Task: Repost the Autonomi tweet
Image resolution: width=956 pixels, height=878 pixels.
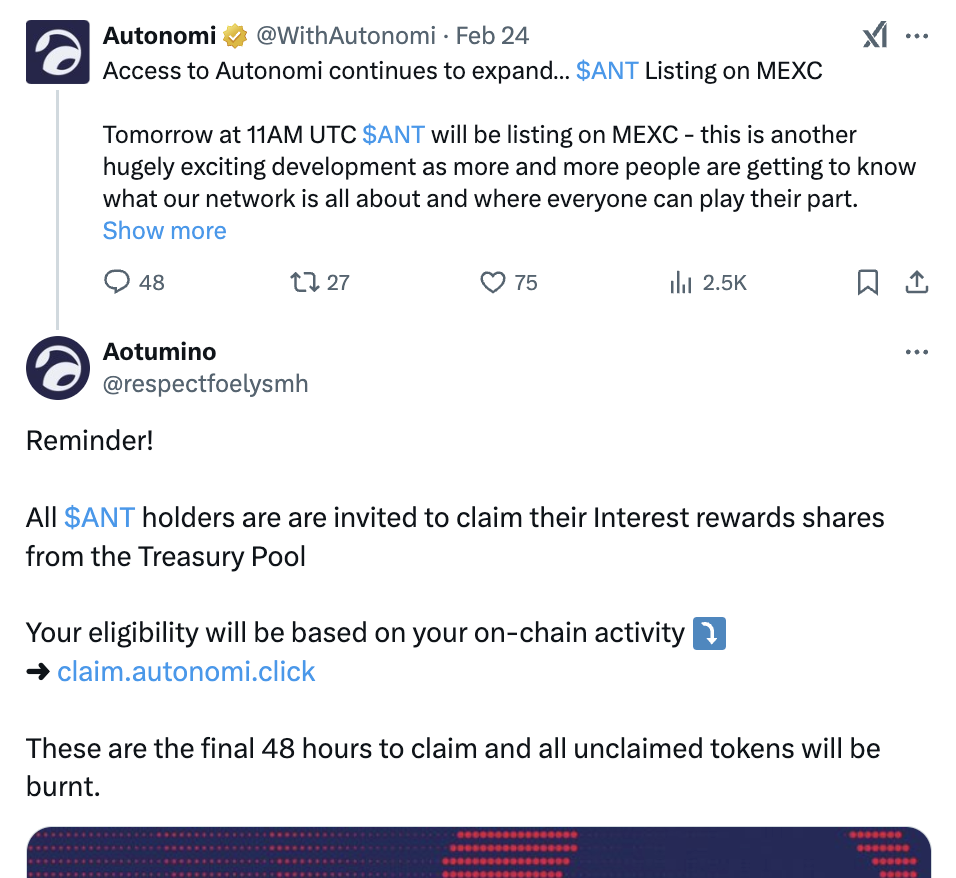Action: 304,283
